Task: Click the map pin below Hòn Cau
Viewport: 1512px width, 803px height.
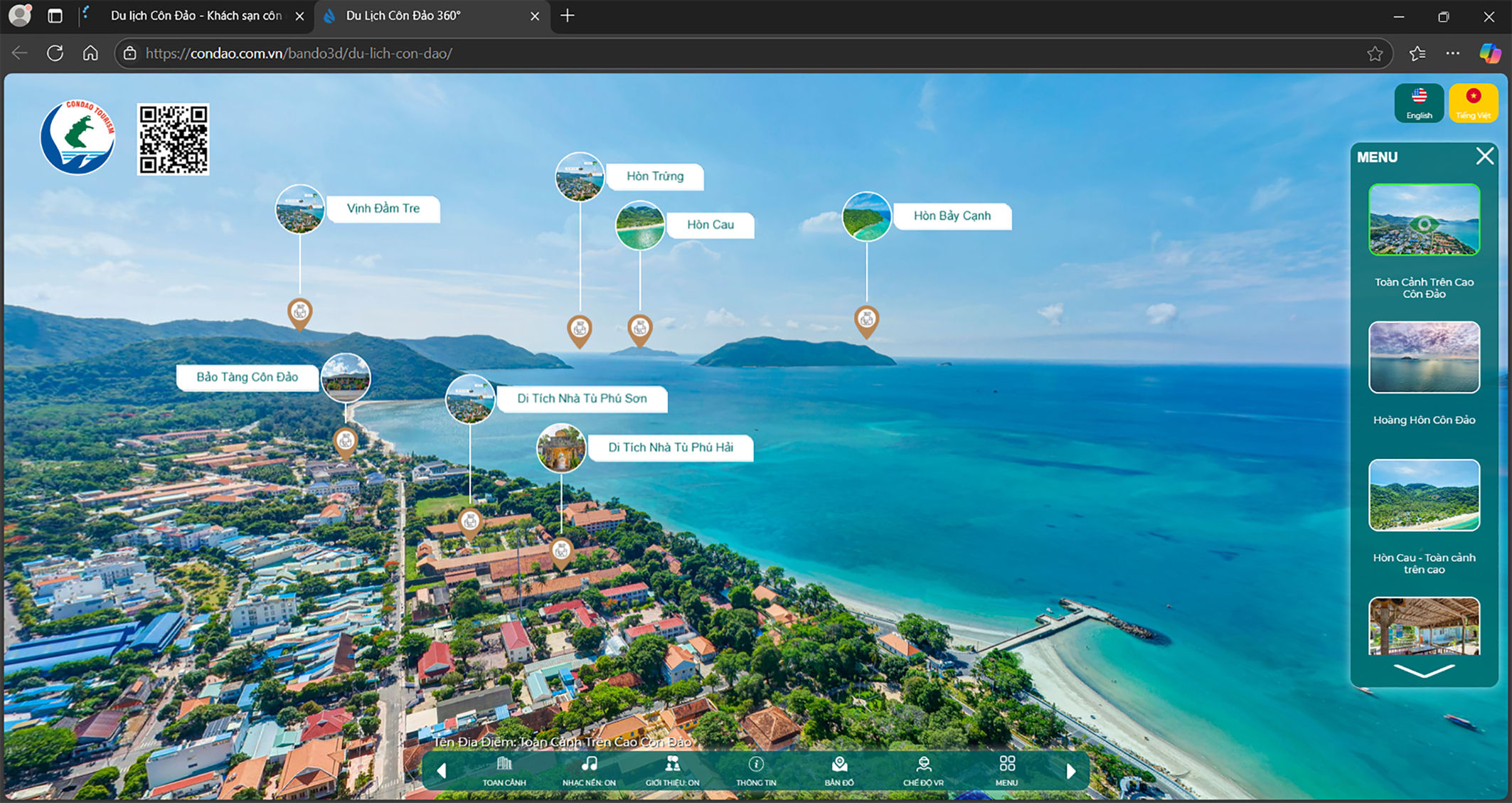Action: coord(640,330)
